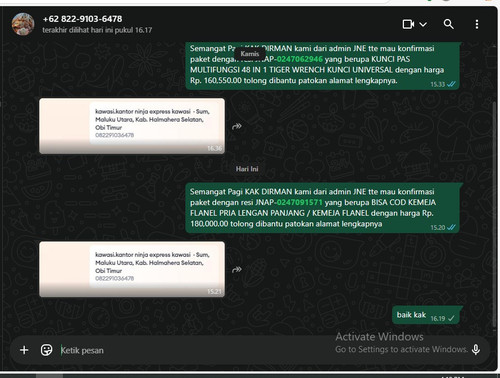
Task: Click the last seen status text
Action: pos(97,30)
